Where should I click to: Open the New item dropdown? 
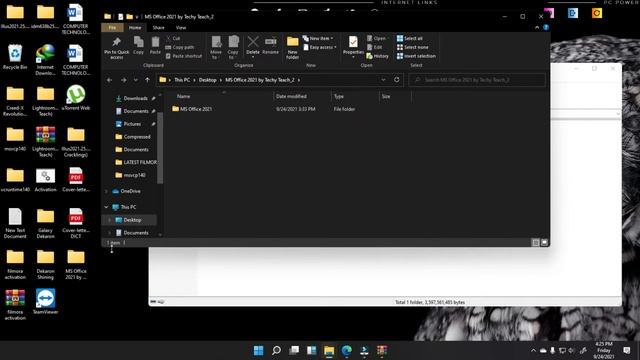(x=318, y=38)
